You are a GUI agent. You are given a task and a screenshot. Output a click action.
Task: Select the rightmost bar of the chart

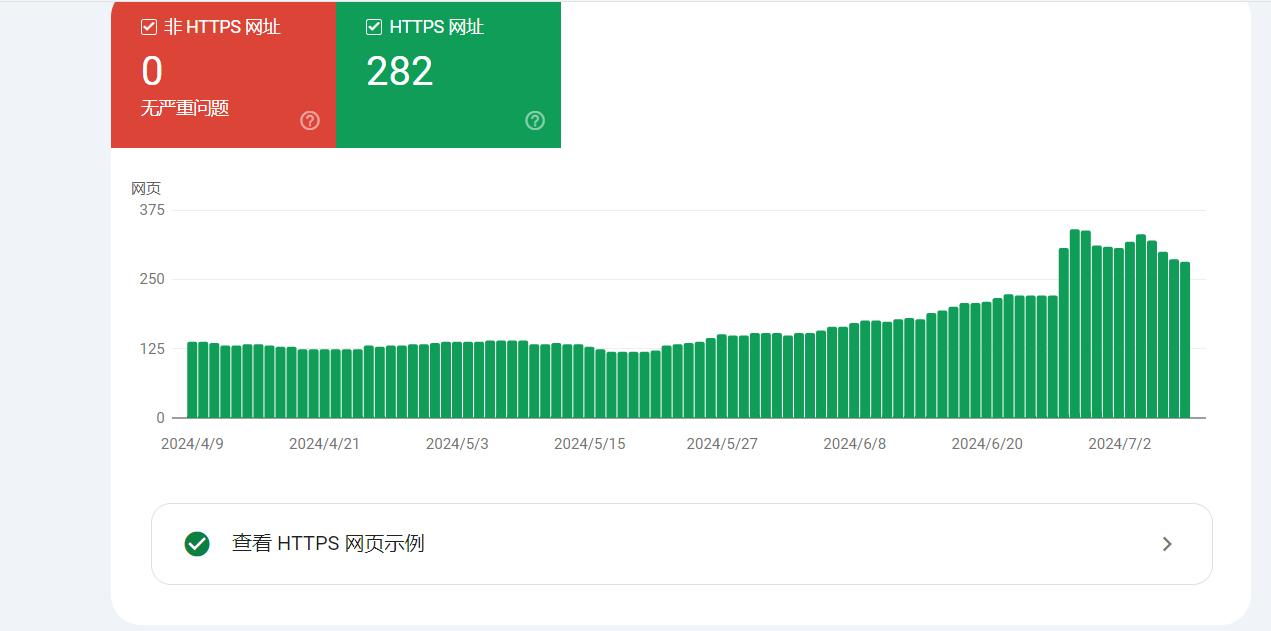coord(1185,340)
